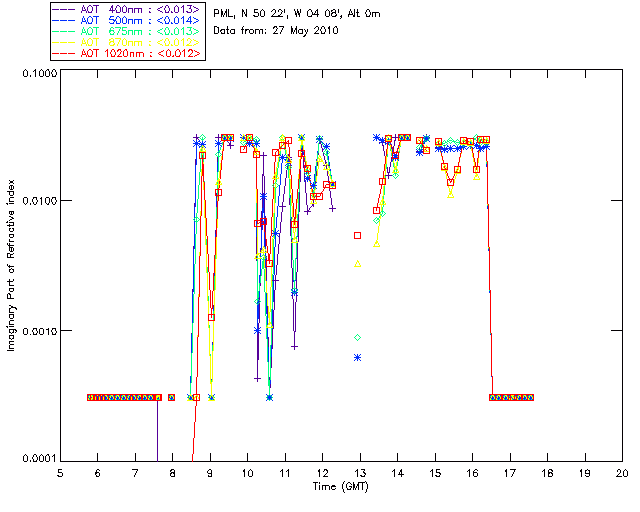
Task: Select the isolated red square marker near 13h
Action: tap(358, 236)
